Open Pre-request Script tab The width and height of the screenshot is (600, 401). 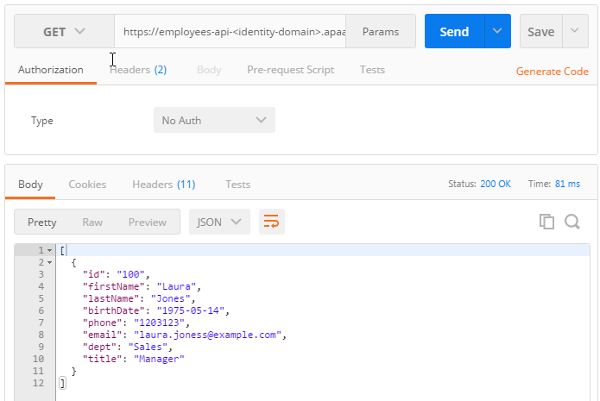pyautogui.click(x=290, y=70)
